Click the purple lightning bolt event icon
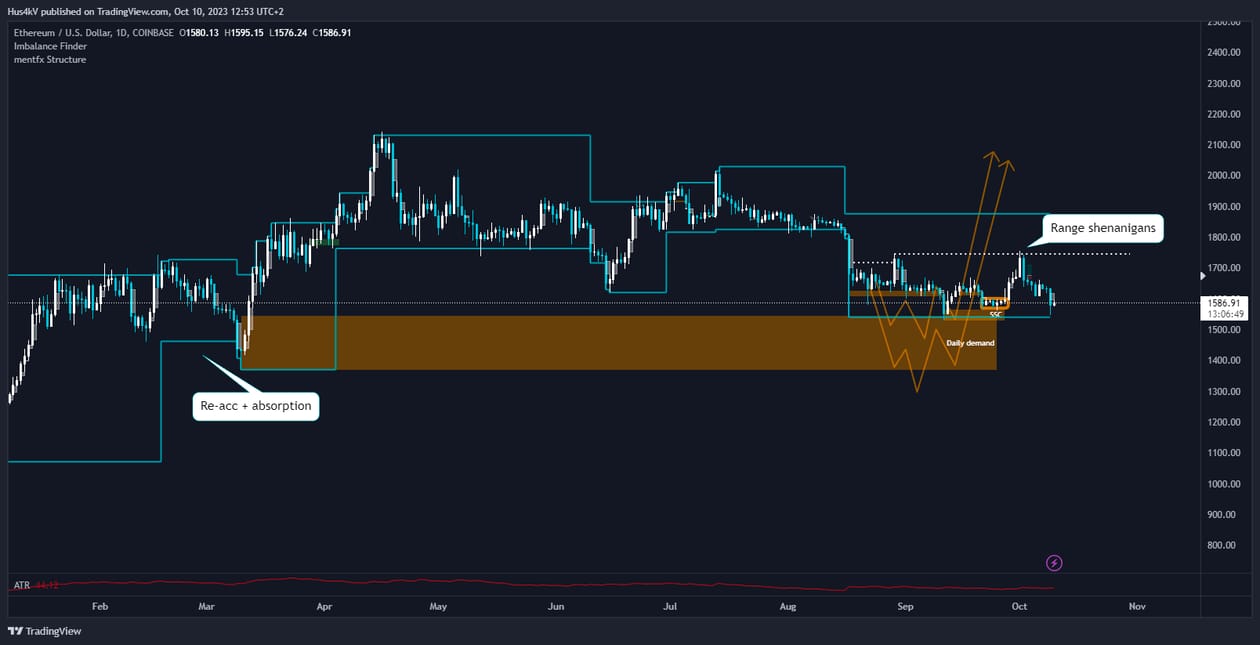1260x645 pixels. click(1053, 563)
